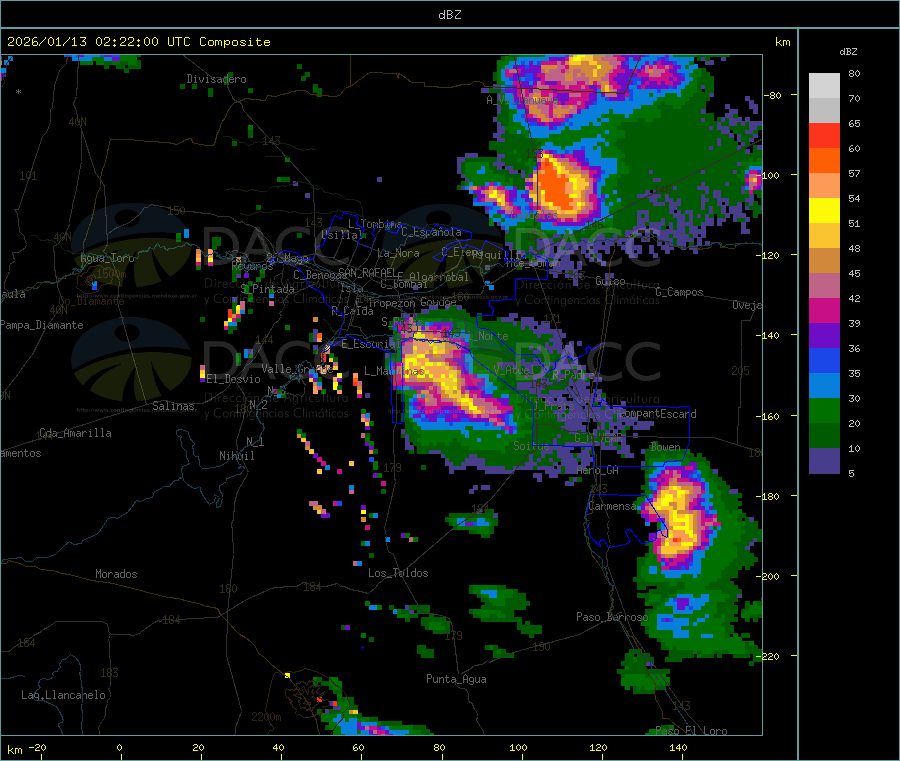Select the 'Paso_El_Loro' label
The image size is (900, 761).
[692, 731]
